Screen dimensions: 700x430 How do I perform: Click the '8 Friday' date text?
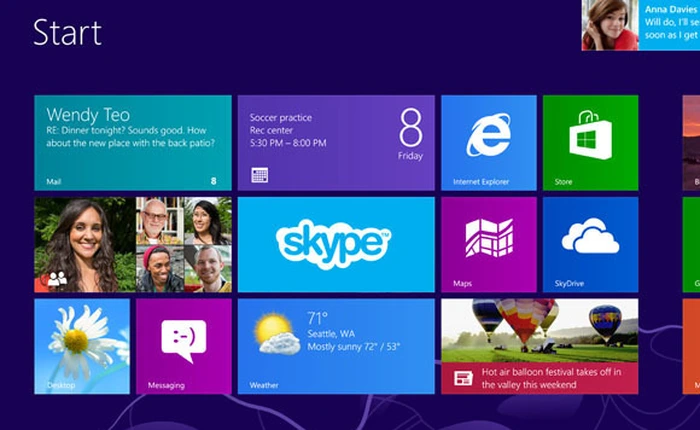[411, 134]
